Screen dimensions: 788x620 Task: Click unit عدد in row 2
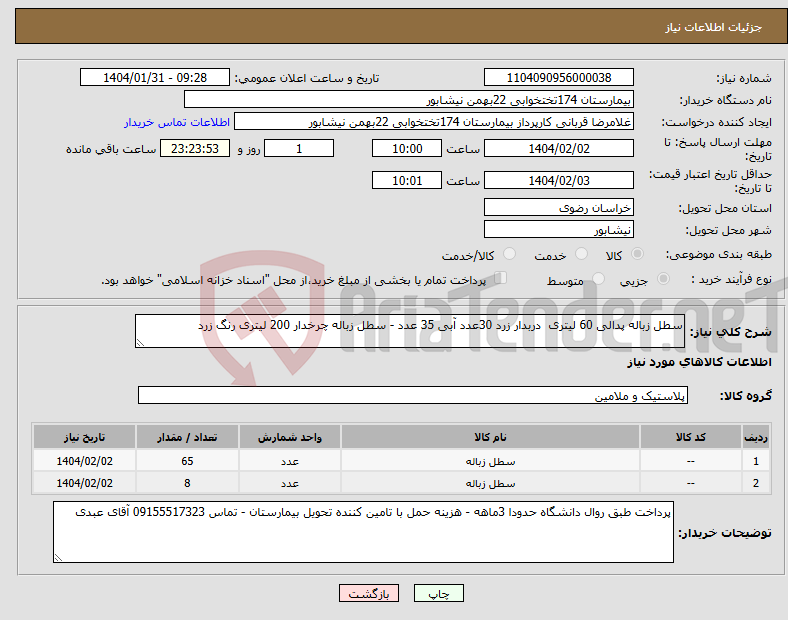[290, 483]
